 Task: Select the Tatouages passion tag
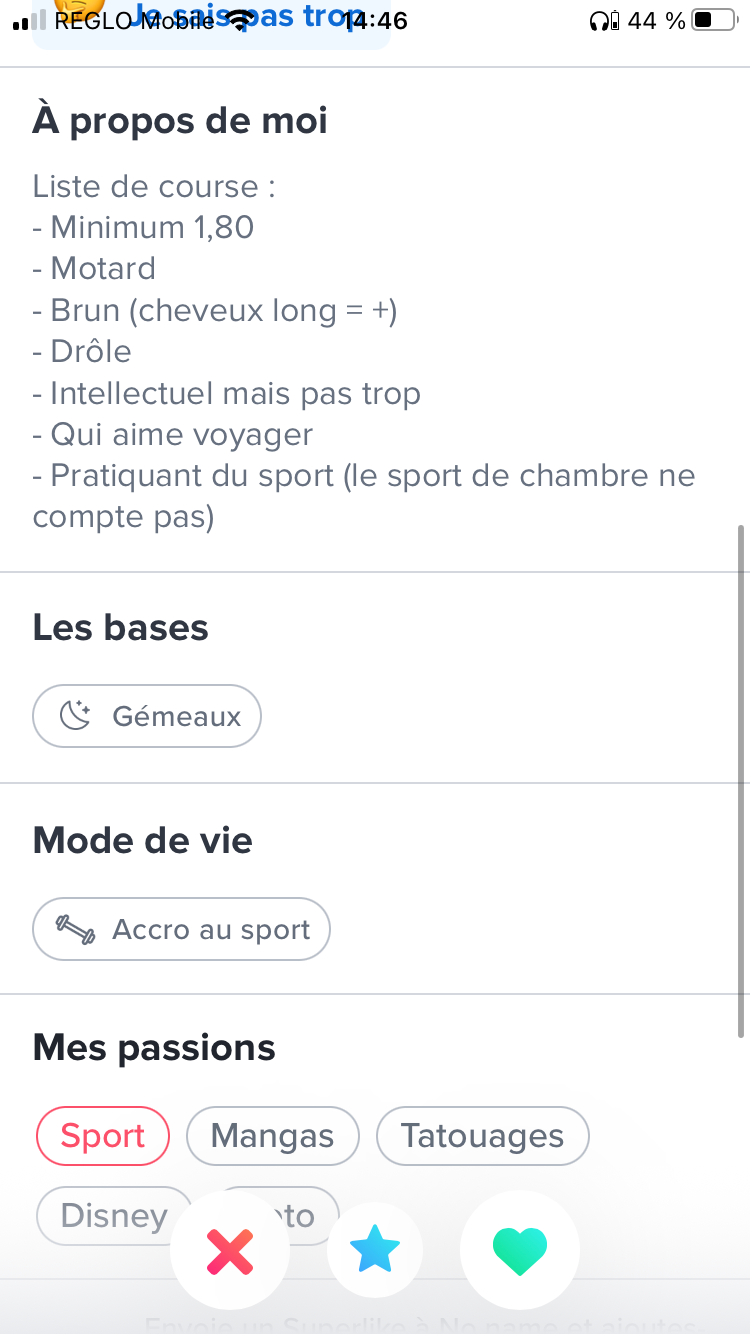tap(482, 1136)
